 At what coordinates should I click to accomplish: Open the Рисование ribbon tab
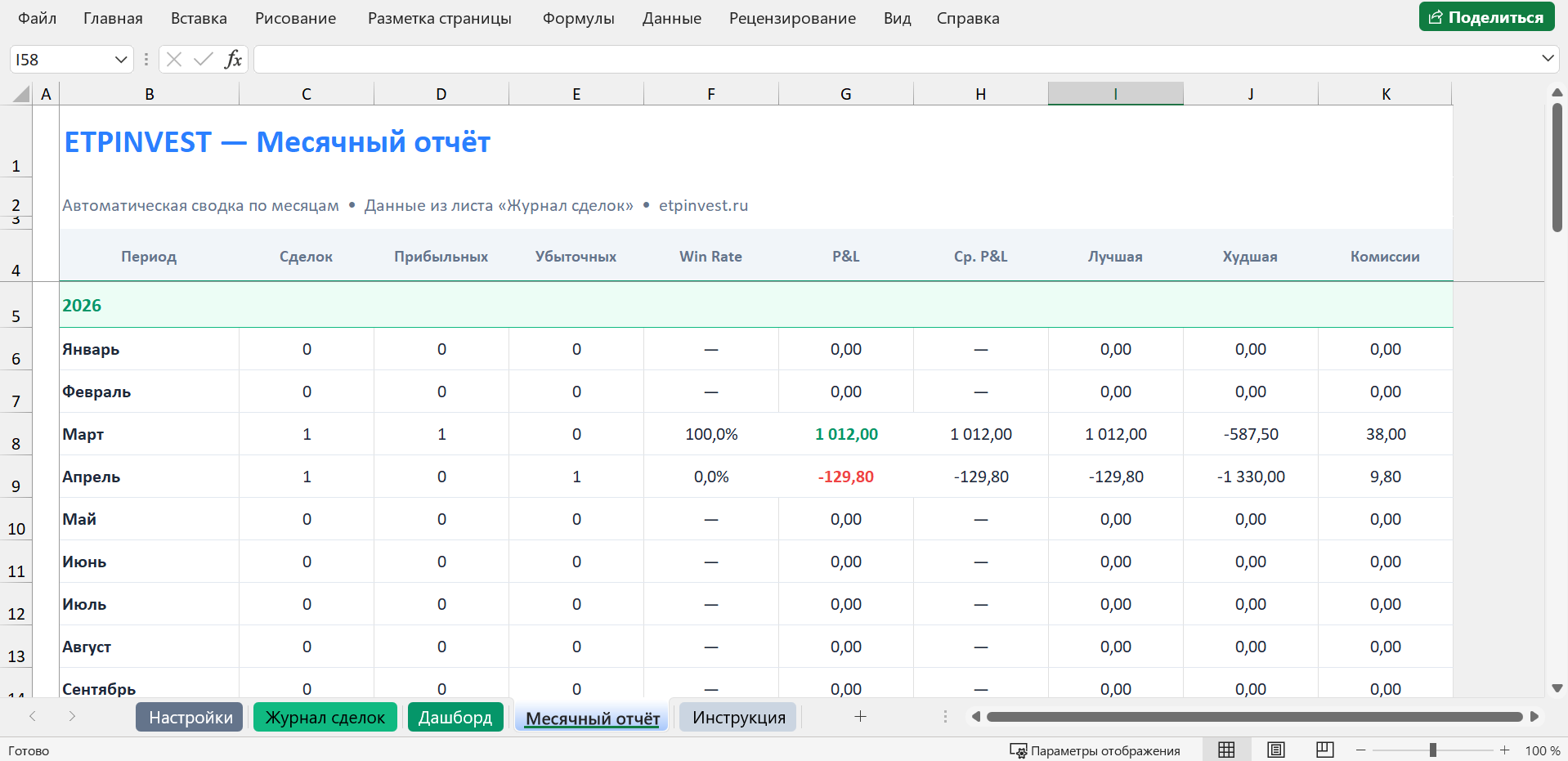(x=295, y=18)
